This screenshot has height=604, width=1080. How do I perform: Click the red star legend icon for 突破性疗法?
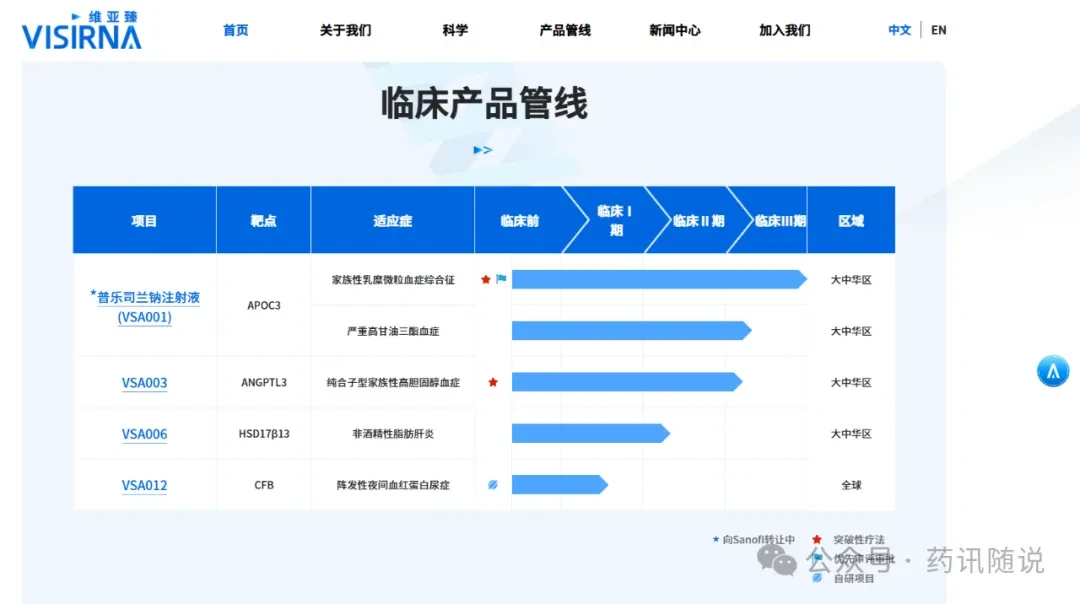tap(817, 539)
